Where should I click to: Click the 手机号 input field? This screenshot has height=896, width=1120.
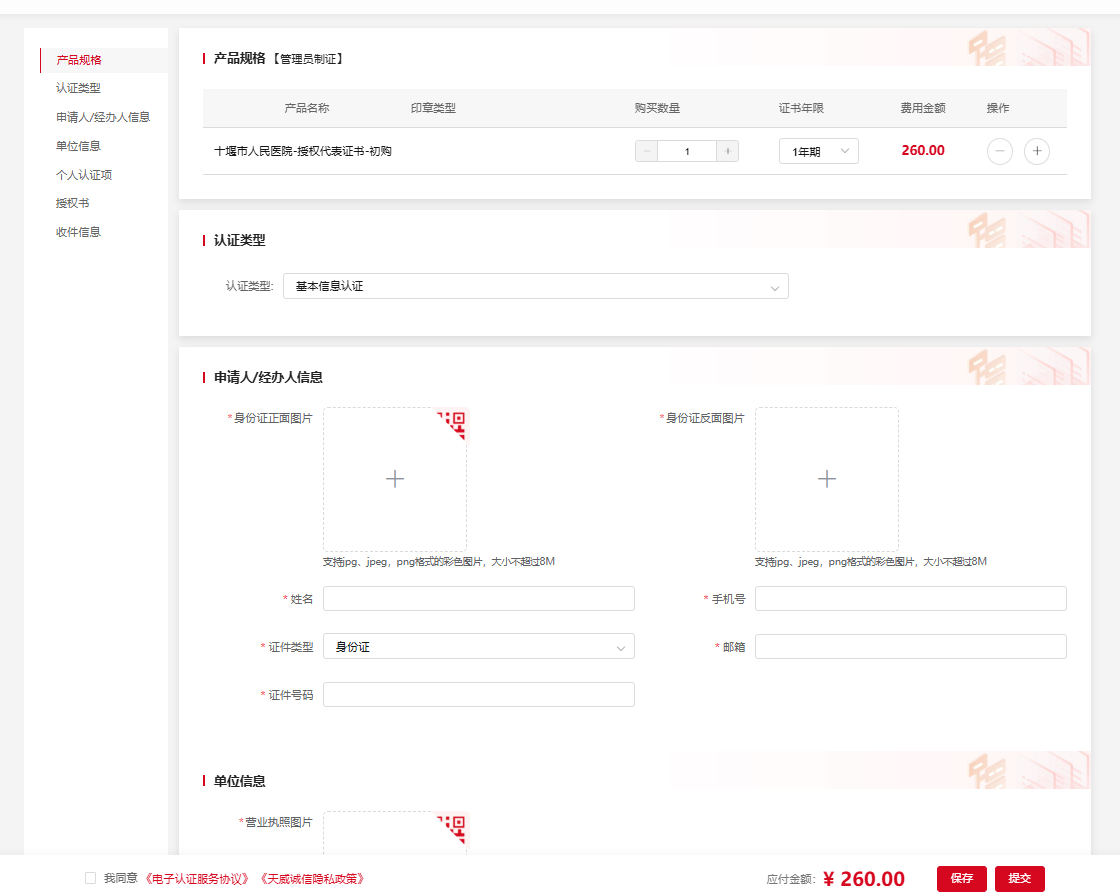click(x=910, y=598)
